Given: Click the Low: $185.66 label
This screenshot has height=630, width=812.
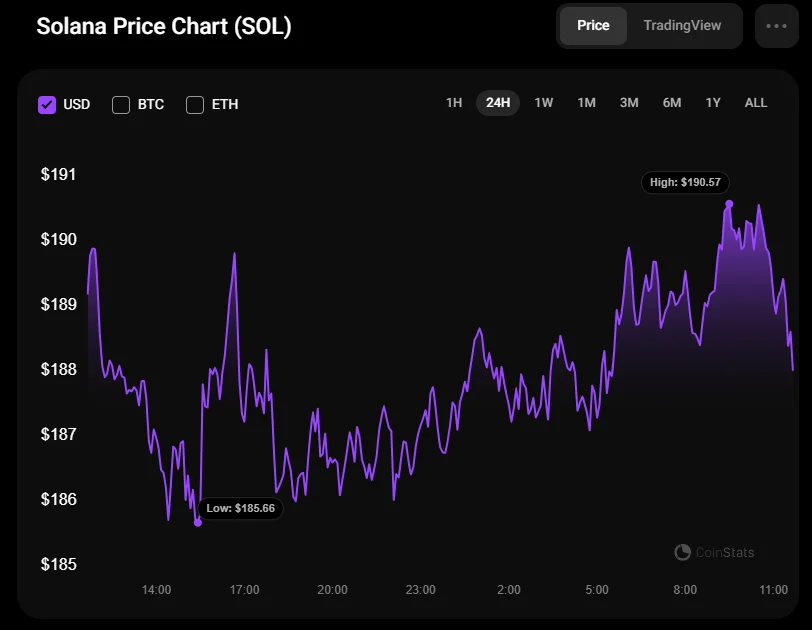Looking at the screenshot, I should pos(241,508).
